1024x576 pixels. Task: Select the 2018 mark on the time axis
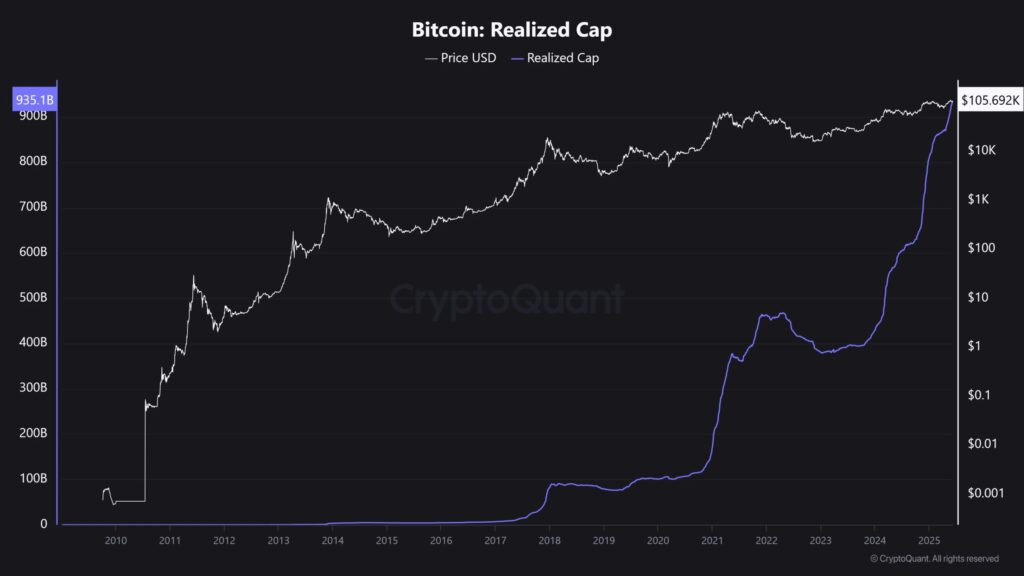pyautogui.click(x=549, y=540)
